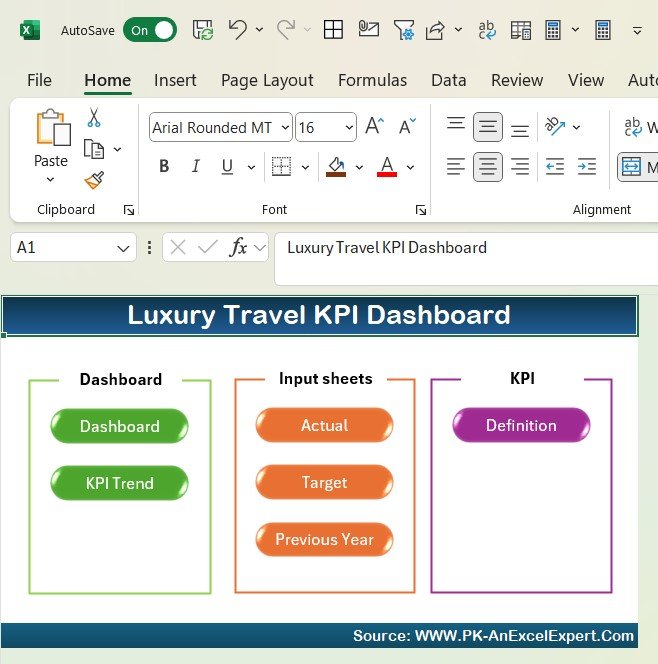Click the last calculator icon in quick access toolbar
The image size is (658, 664).
(603, 30)
